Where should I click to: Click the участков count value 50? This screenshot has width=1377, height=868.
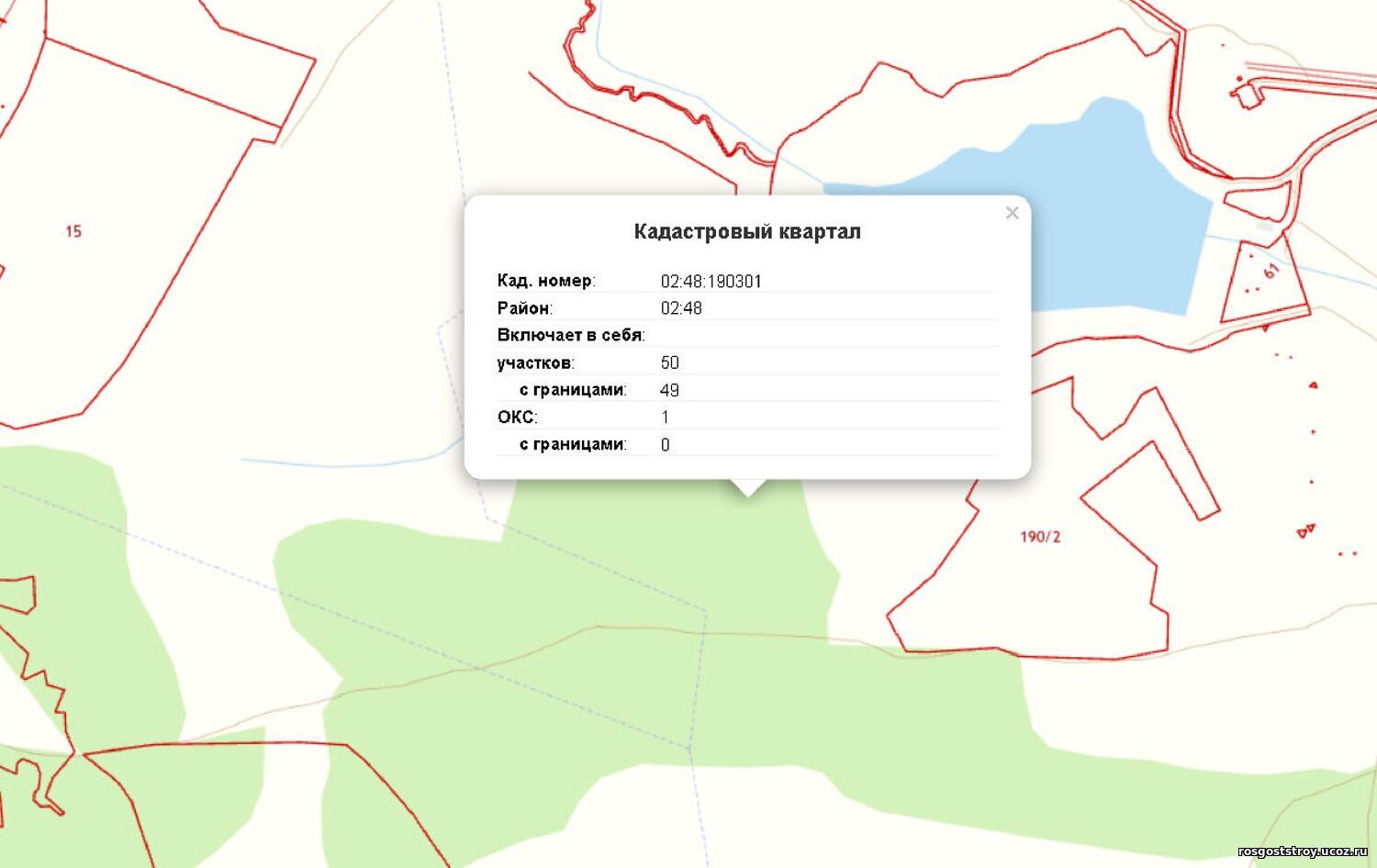pos(669,362)
